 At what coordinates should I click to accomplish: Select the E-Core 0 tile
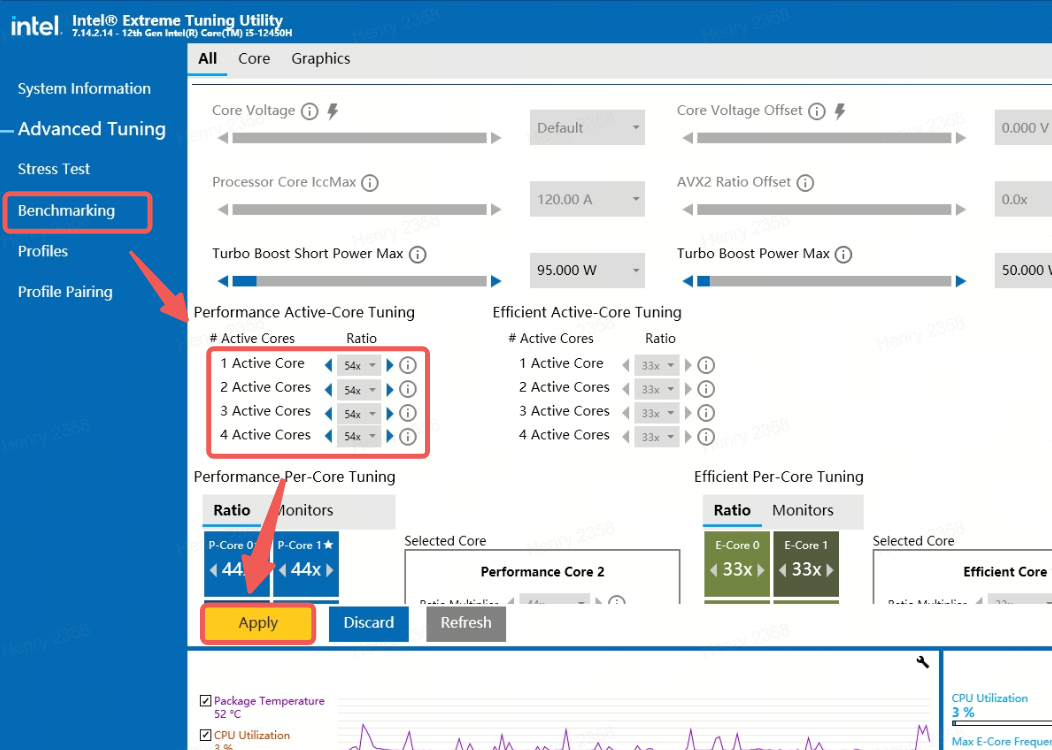pos(737,564)
